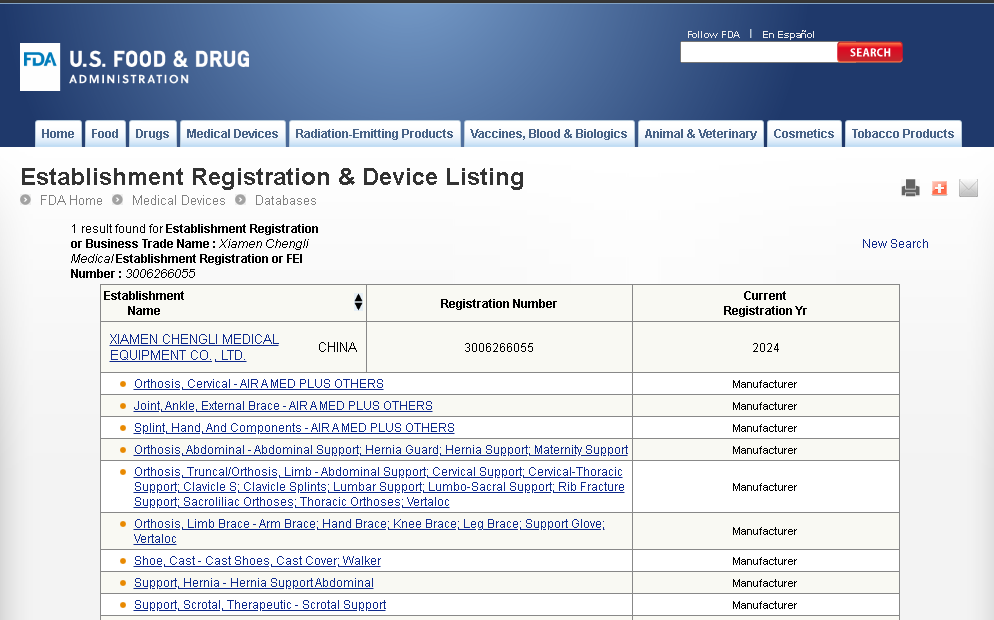This screenshot has height=620, width=994.
Task: Click the search text field
Action: pyautogui.click(x=759, y=52)
